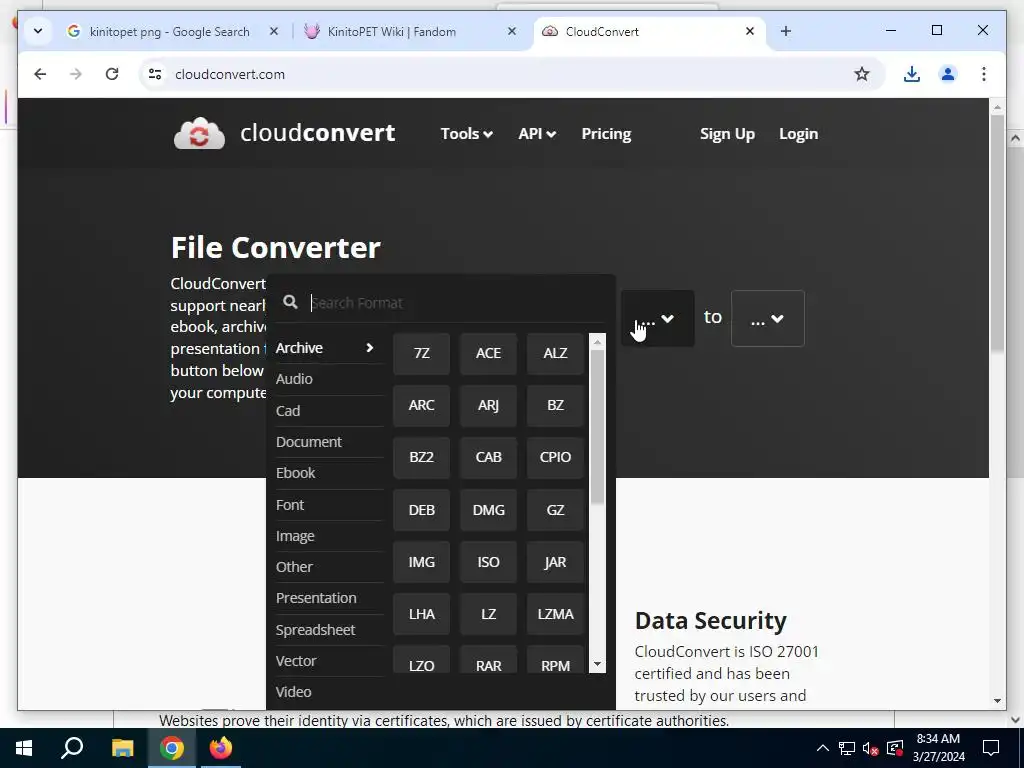The width and height of the screenshot is (1024, 768).
Task: Open Chrome downloads icon
Action: (x=912, y=74)
